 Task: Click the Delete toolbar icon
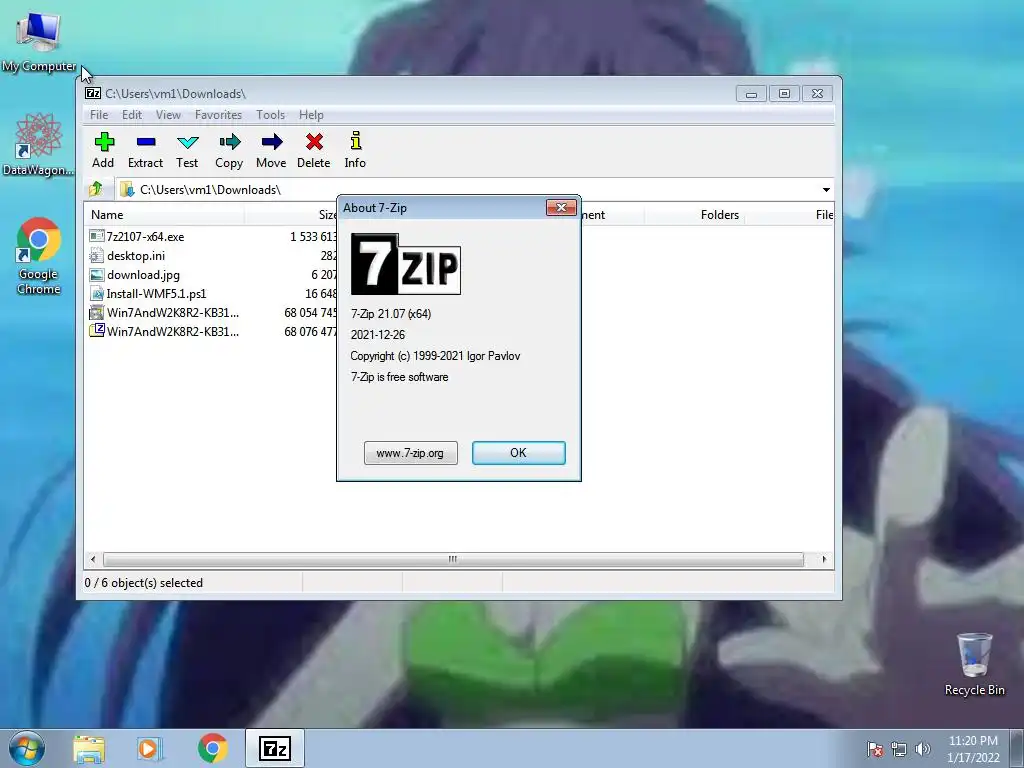pyautogui.click(x=313, y=150)
